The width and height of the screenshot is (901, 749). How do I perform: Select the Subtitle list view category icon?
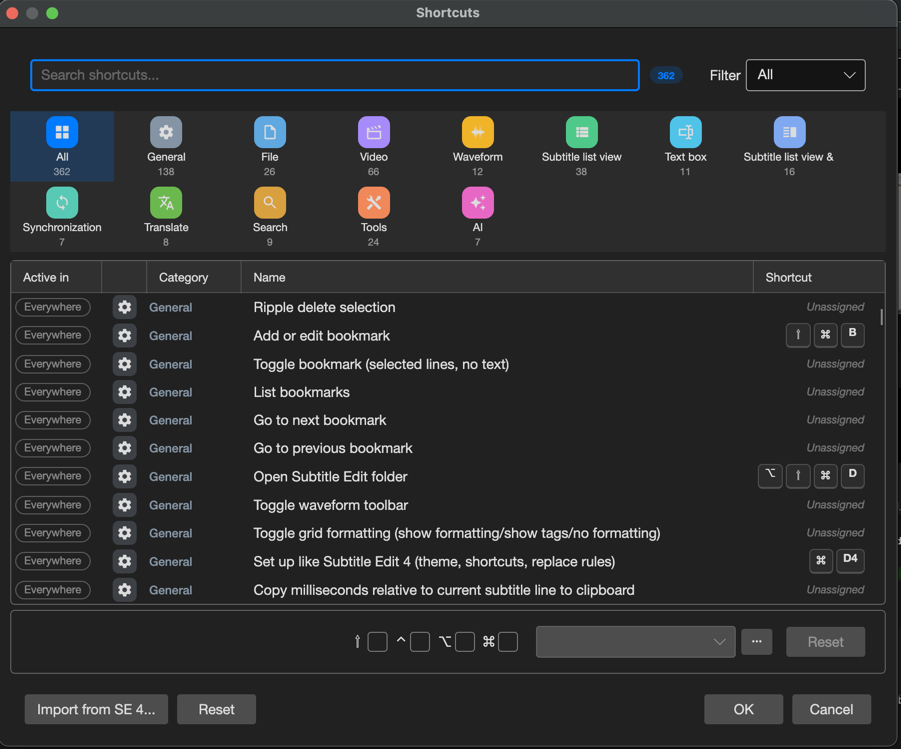pyautogui.click(x=582, y=132)
